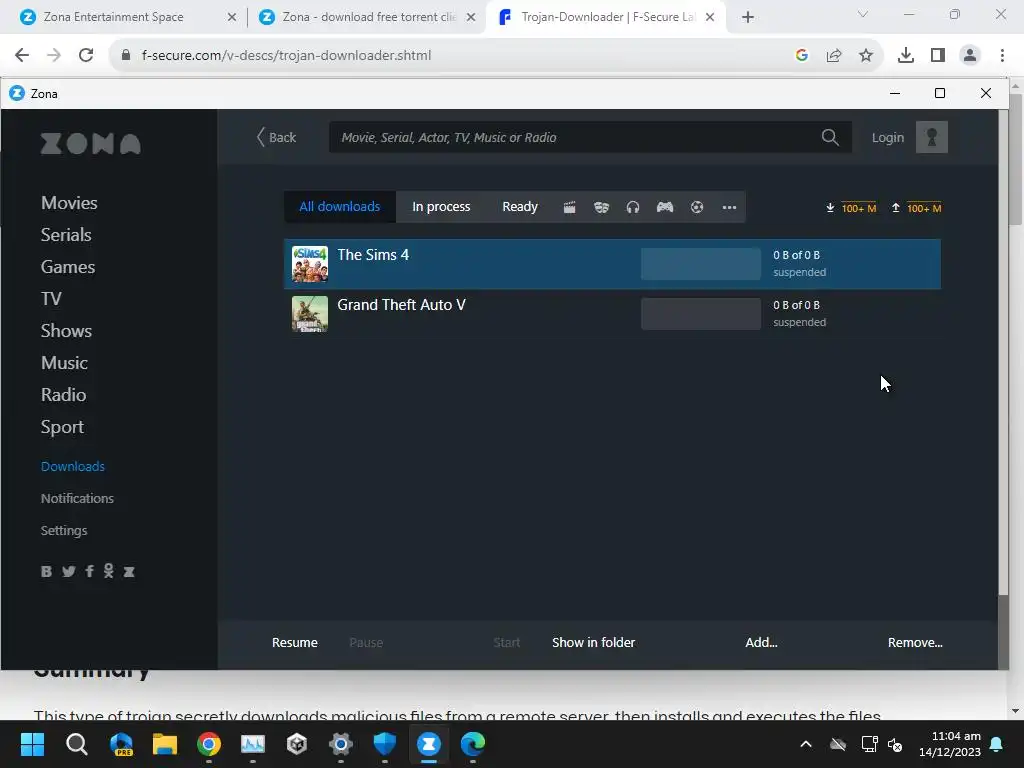Screen dimensions: 1024x768
Task: Open the Zona site icon in social row
Action: point(129,571)
